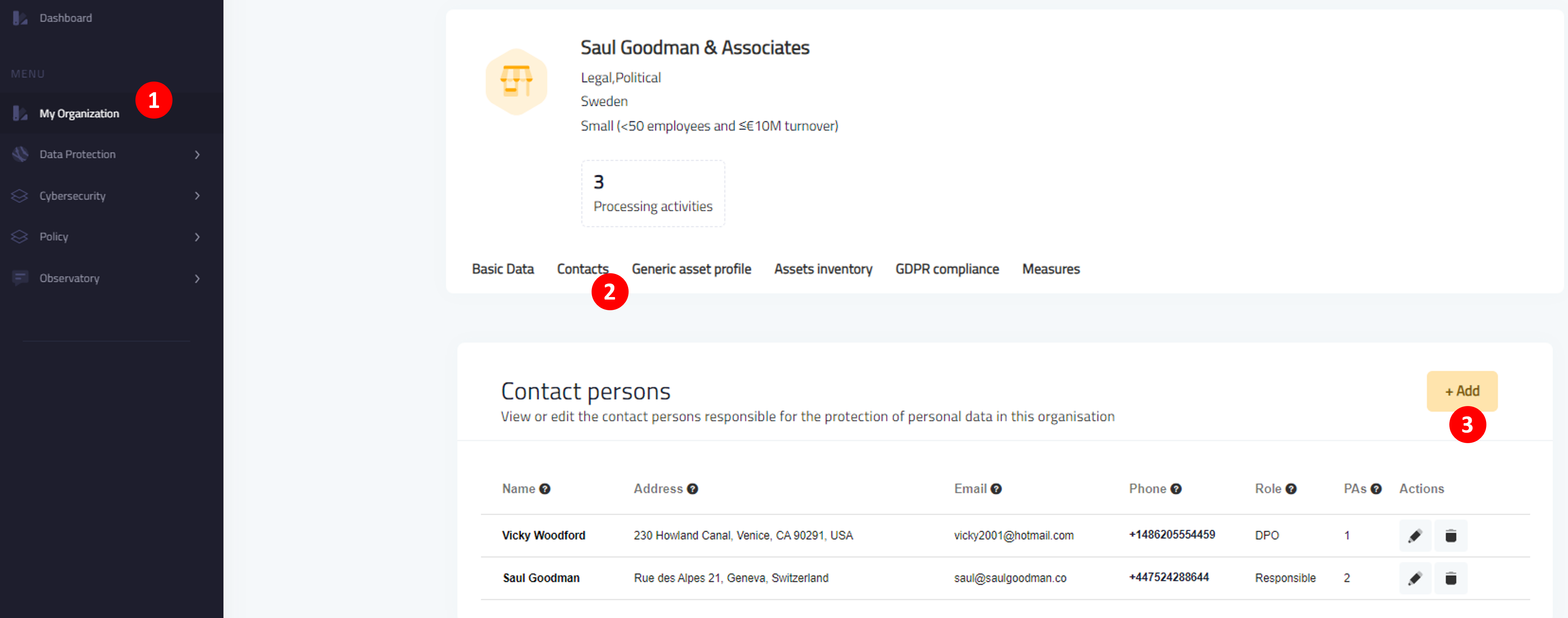Image resolution: width=1568 pixels, height=618 pixels.
Task: Open the Policy menu label
Action: pyautogui.click(x=53, y=237)
